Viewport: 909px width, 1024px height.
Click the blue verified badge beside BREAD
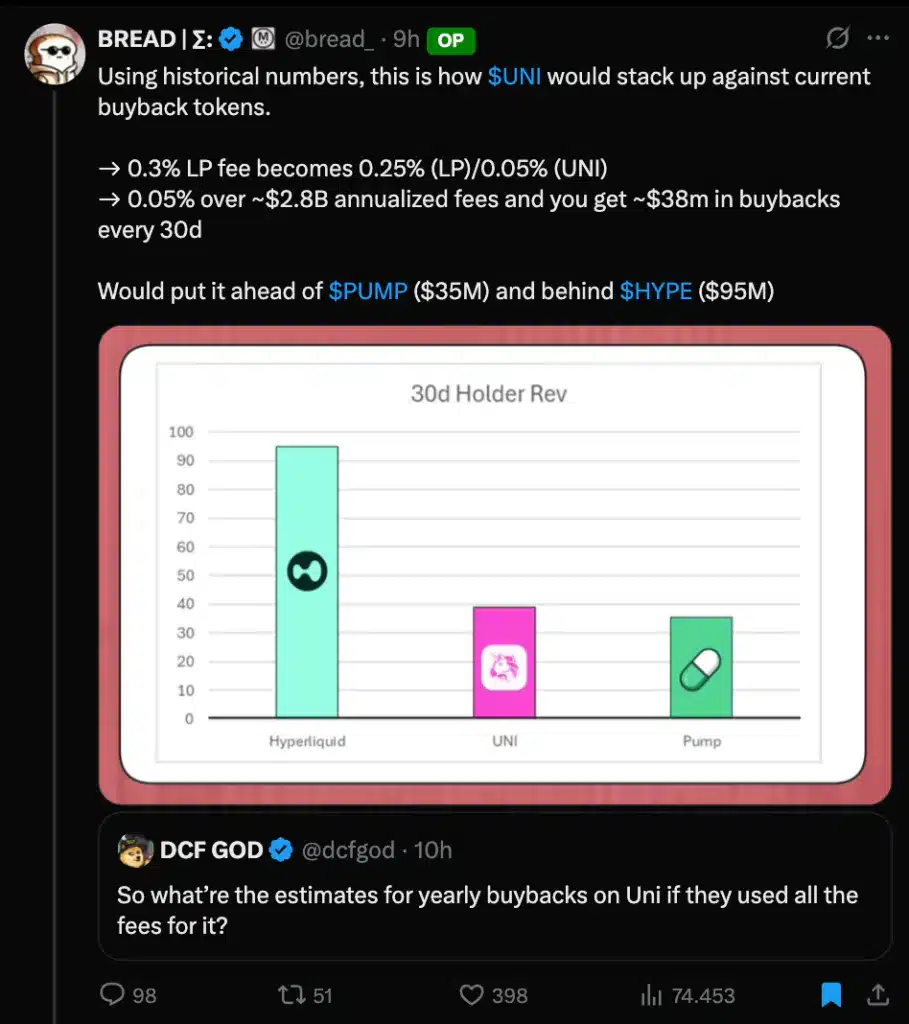[232, 40]
